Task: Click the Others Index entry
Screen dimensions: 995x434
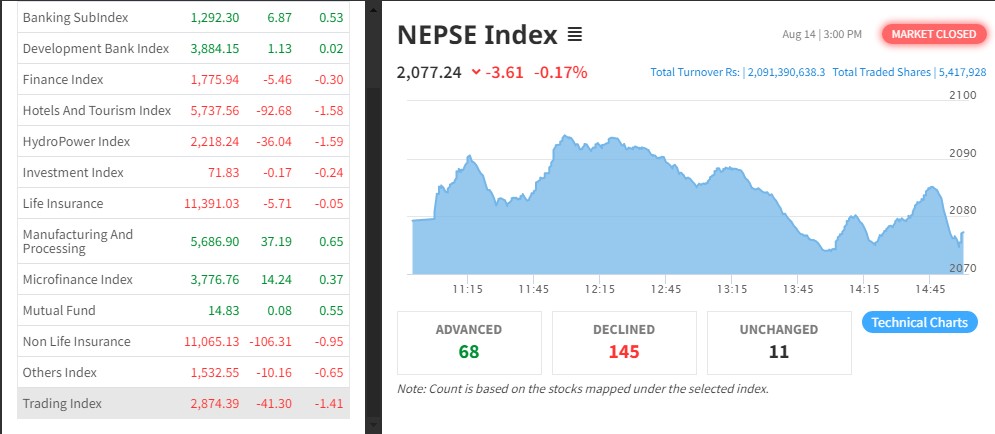Action: point(60,373)
